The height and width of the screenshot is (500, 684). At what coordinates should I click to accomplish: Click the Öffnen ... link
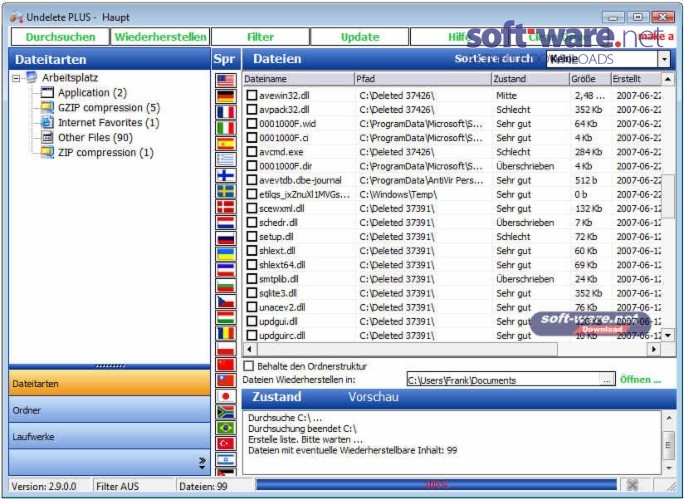640,380
